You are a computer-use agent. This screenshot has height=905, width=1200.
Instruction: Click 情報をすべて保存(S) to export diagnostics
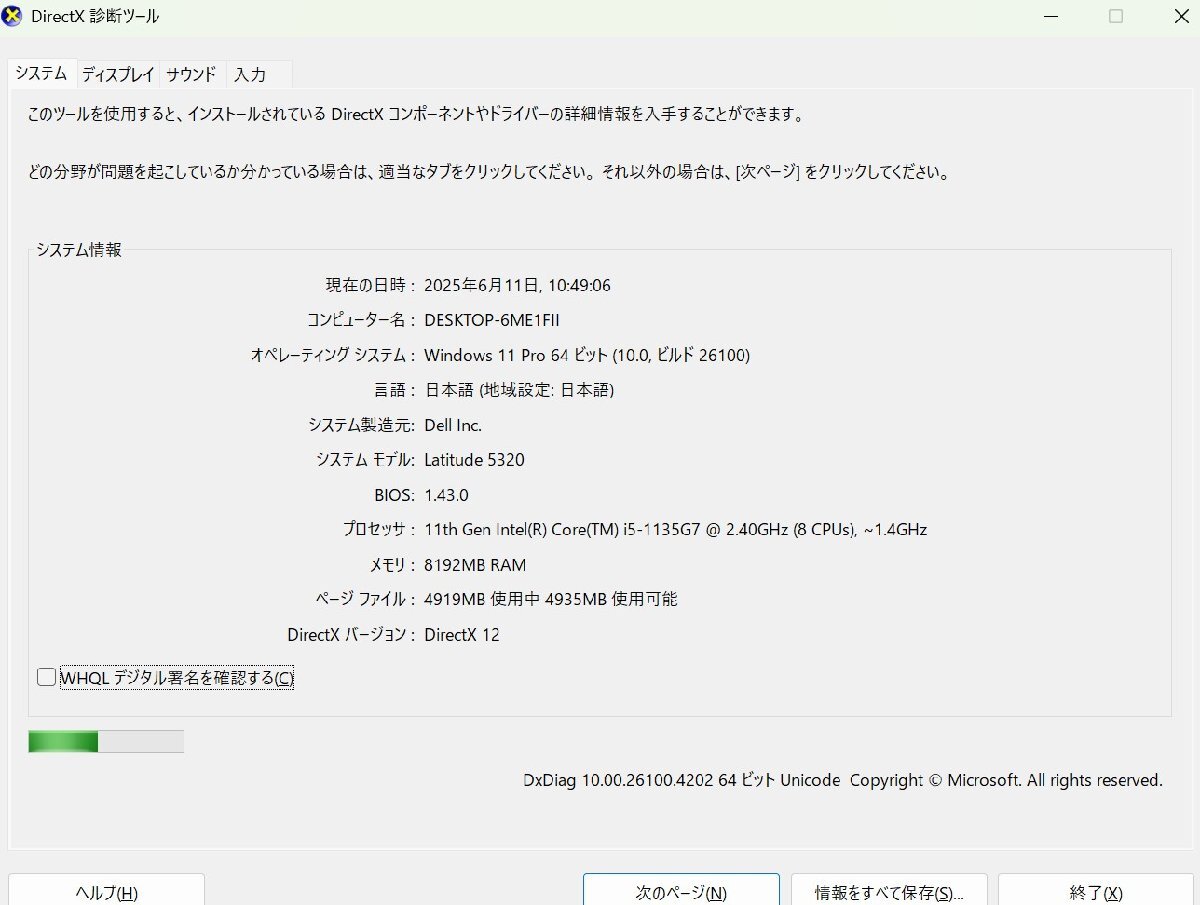pos(888,892)
